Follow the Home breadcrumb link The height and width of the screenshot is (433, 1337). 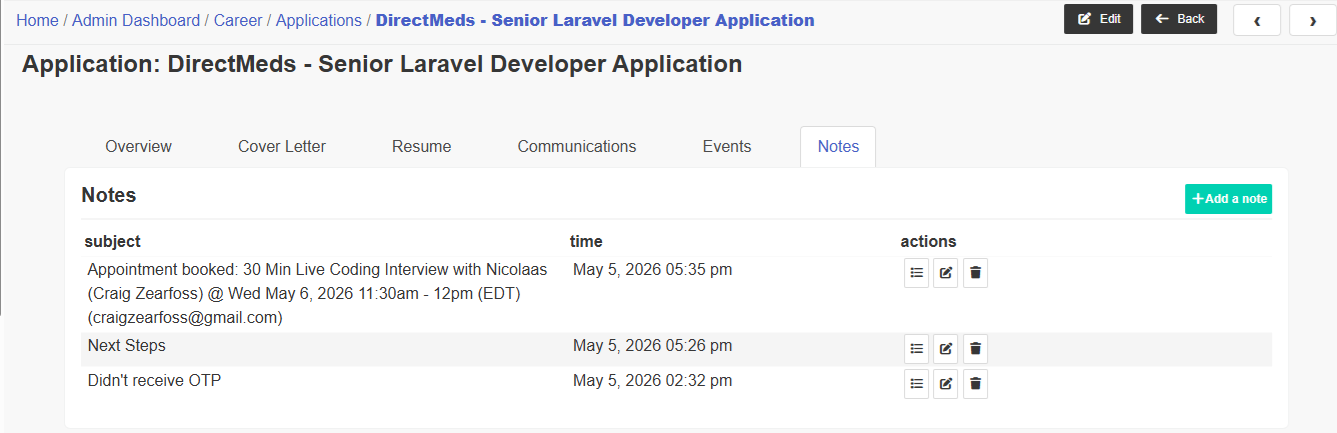click(37, 20)
